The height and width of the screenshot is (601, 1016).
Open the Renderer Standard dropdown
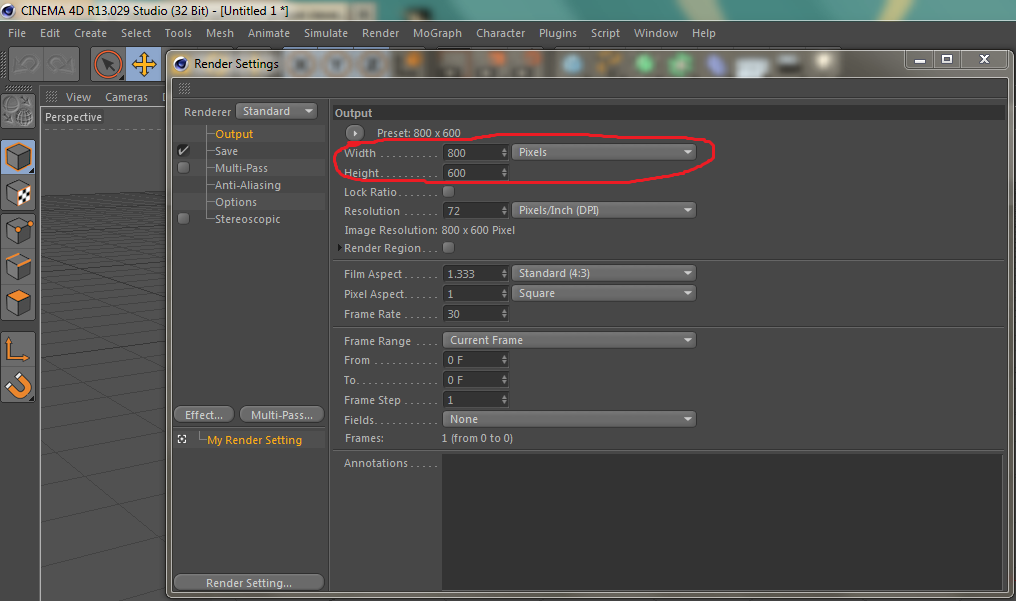[276, 111]
